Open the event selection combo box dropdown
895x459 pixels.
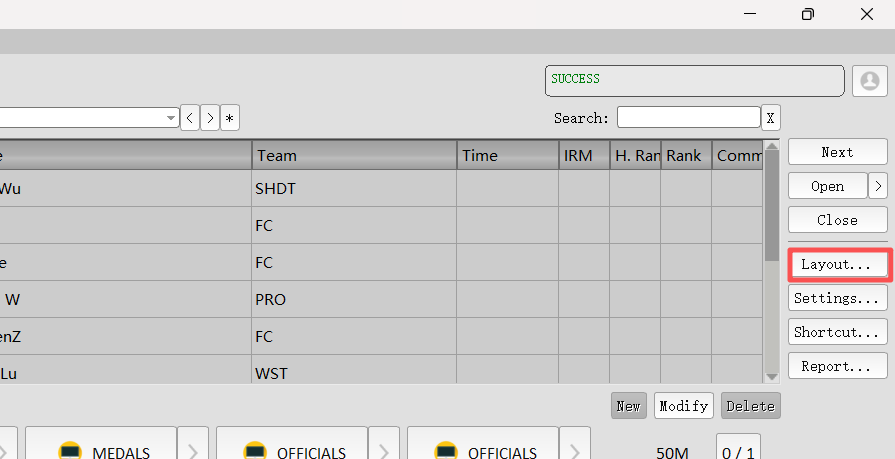point(170,118)
